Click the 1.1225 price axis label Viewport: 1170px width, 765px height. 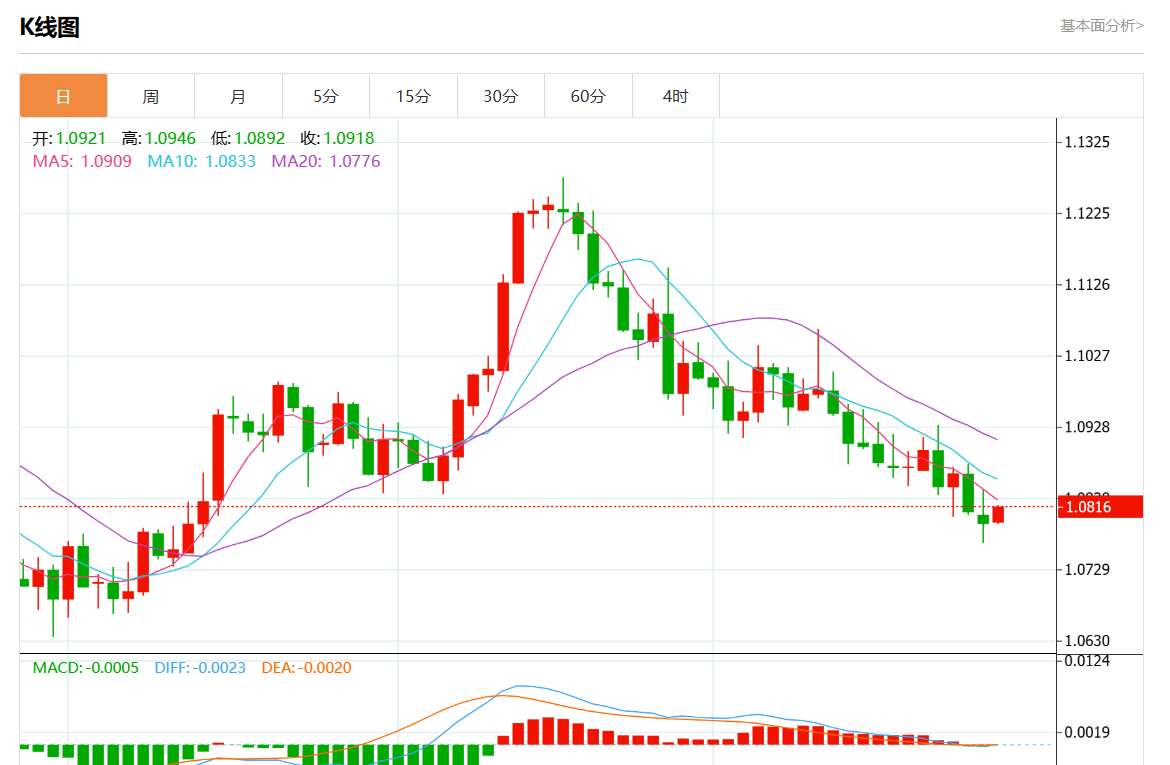(x=1087, y=213)
